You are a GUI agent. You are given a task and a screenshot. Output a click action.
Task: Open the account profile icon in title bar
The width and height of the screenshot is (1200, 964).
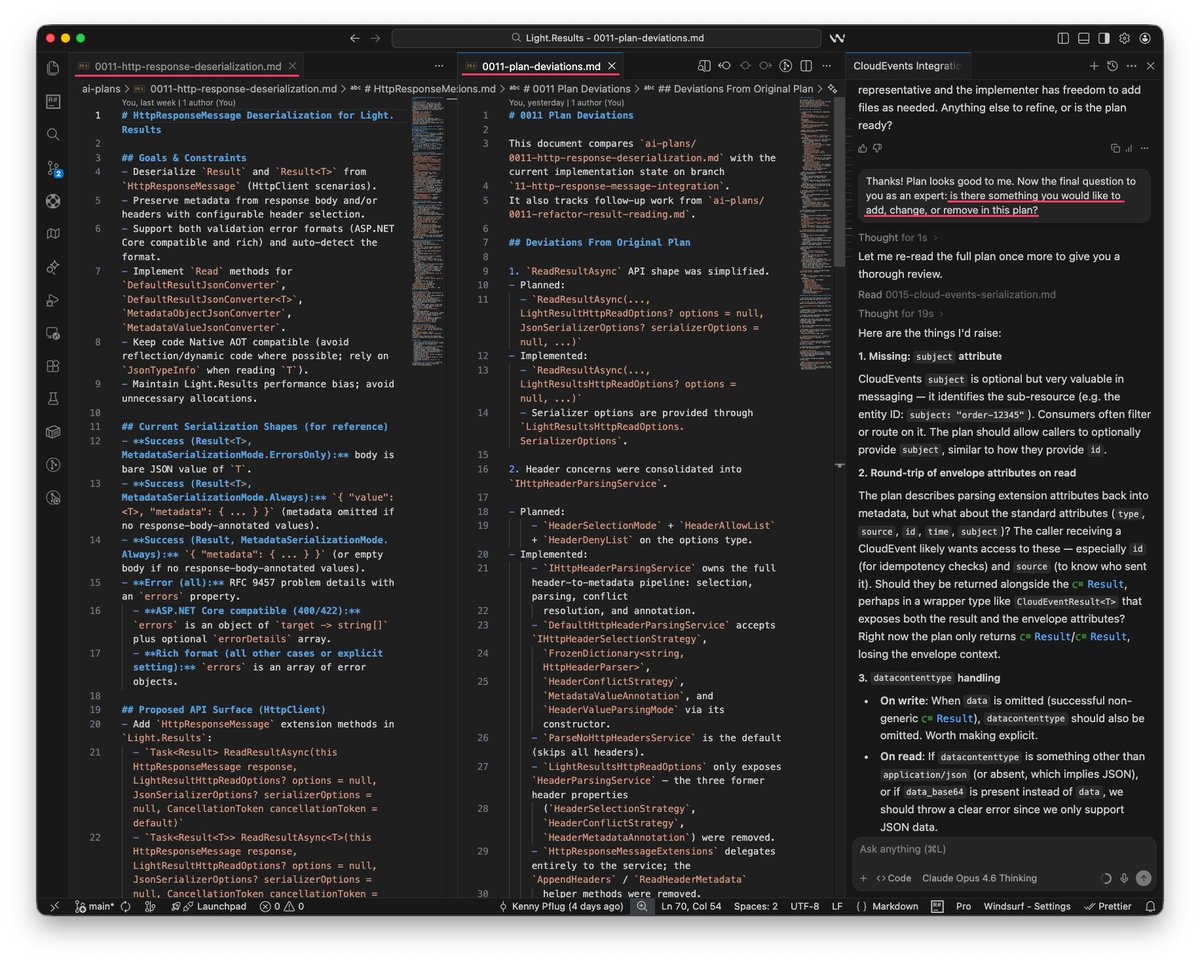1144,38
